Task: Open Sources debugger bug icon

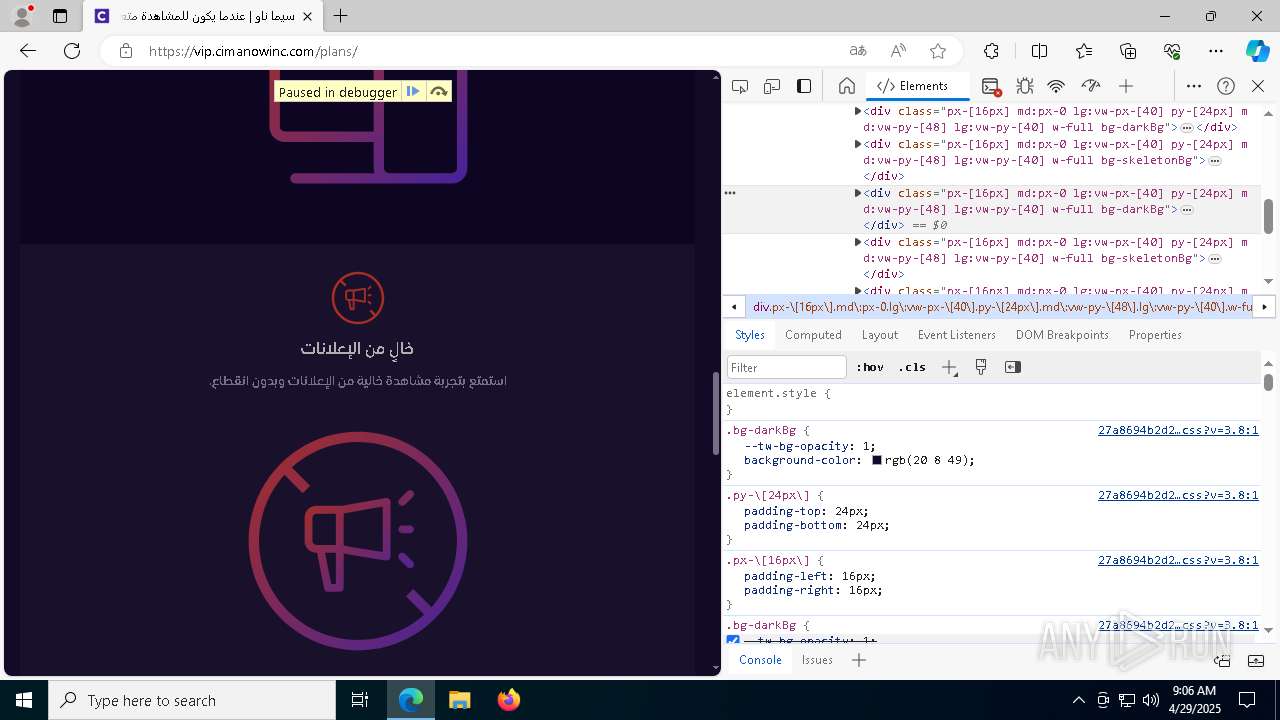Action: point(1025,86)
